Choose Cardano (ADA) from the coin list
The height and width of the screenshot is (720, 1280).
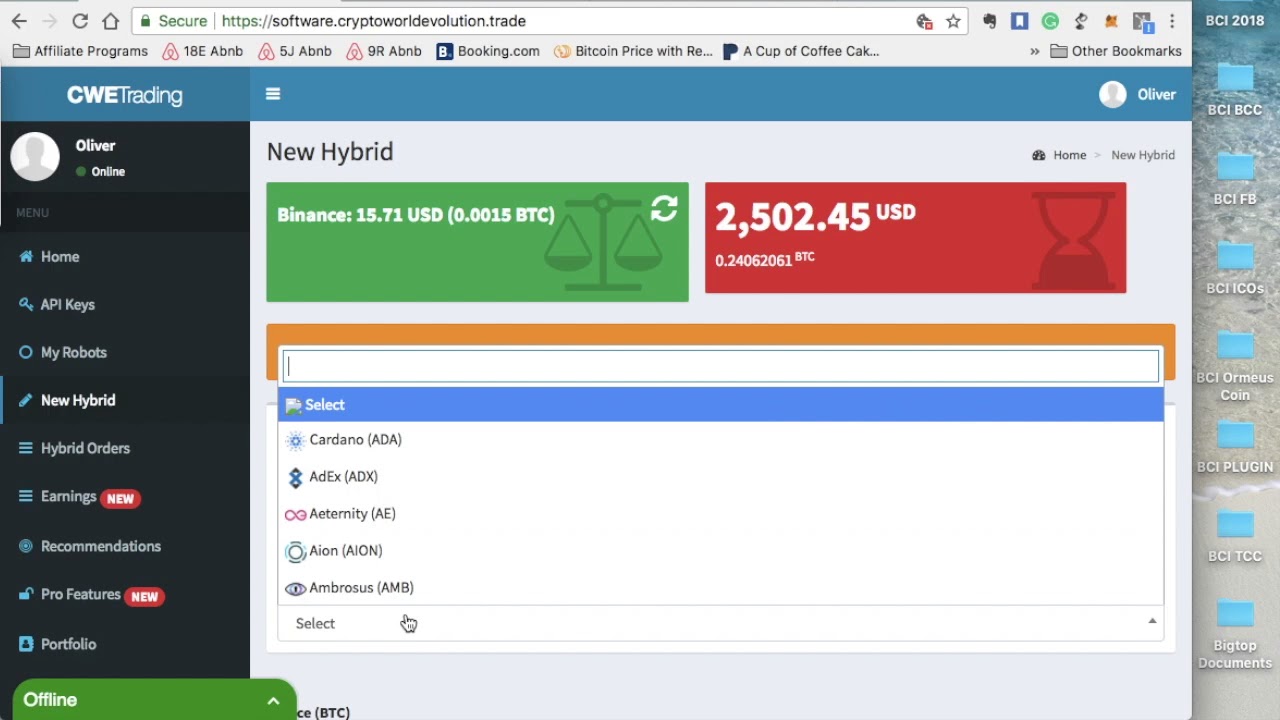pyautogui.click(x=721, y=440)
